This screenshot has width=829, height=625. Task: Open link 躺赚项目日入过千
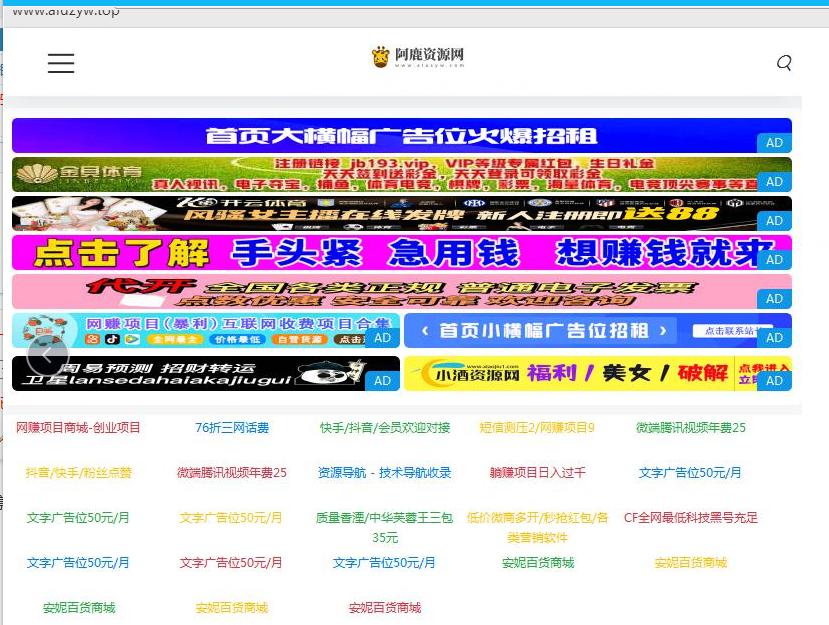point(537,473)
